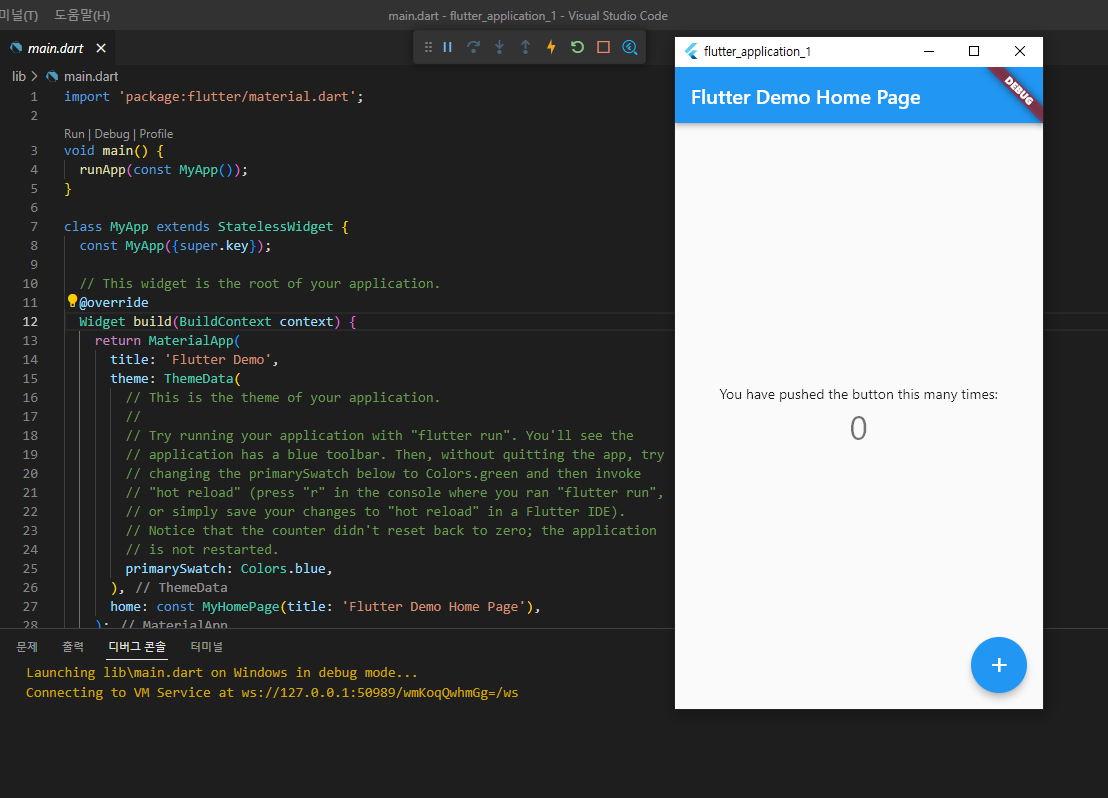1108x798 pixels.
Task: Click 'Colors.blue' on line 25
Action: (283, 569)
